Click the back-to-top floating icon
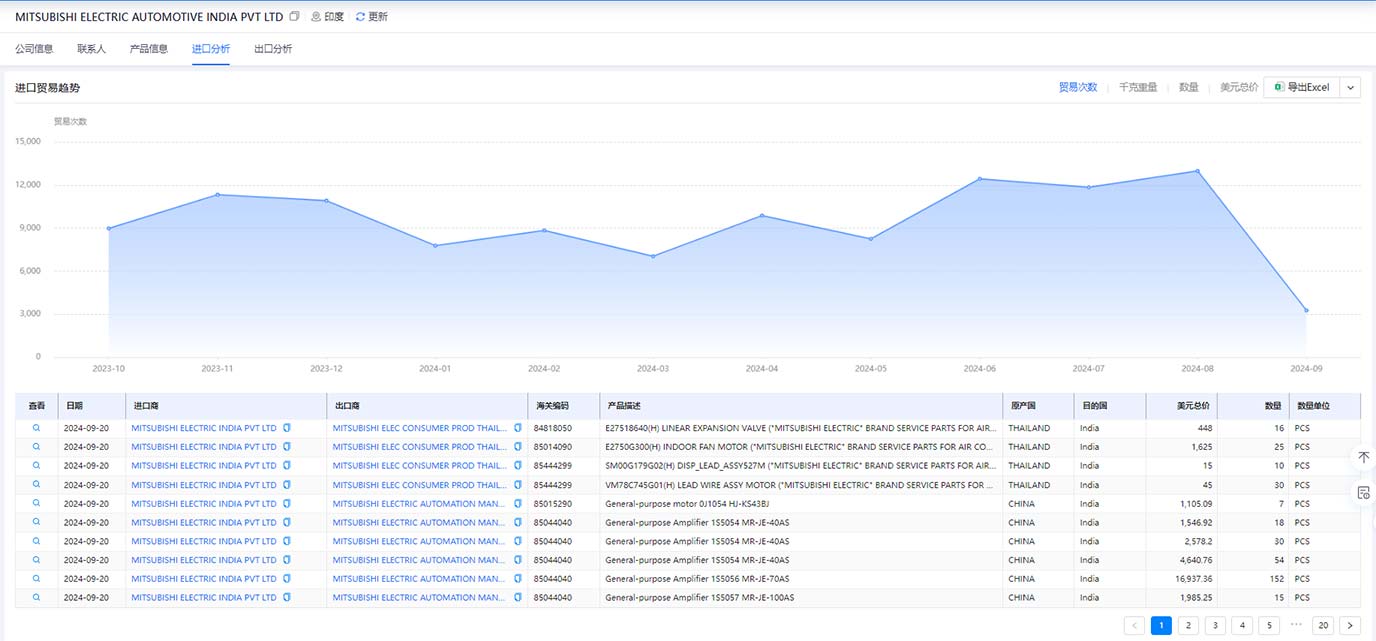The height and width of the screenshot is (641, 1376). (x=1363, y=457)
